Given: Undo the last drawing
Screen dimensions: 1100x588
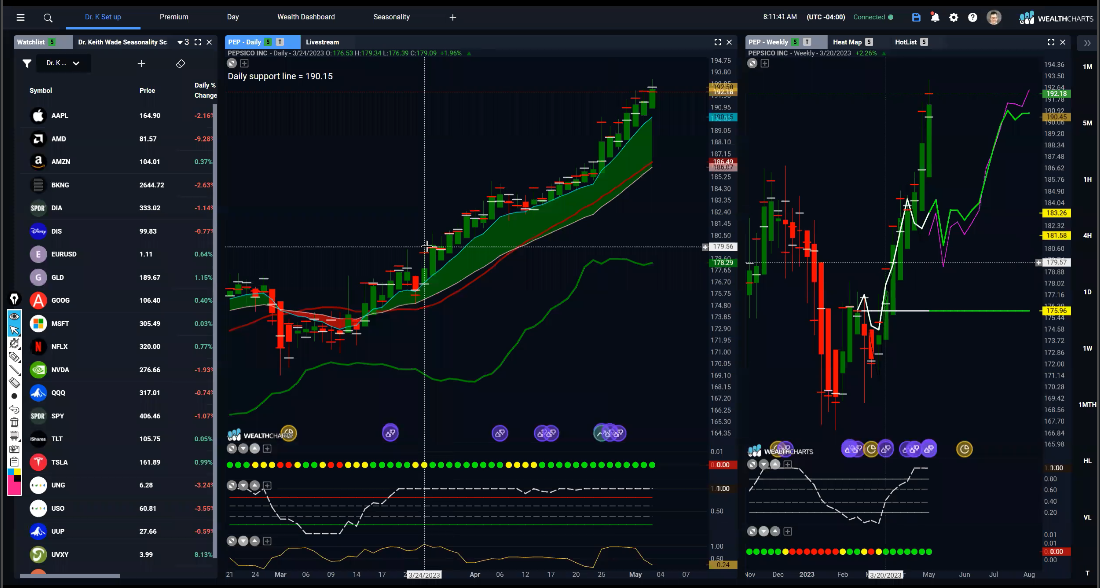Looking at the screenshot, I should click(x=14, y=409).
